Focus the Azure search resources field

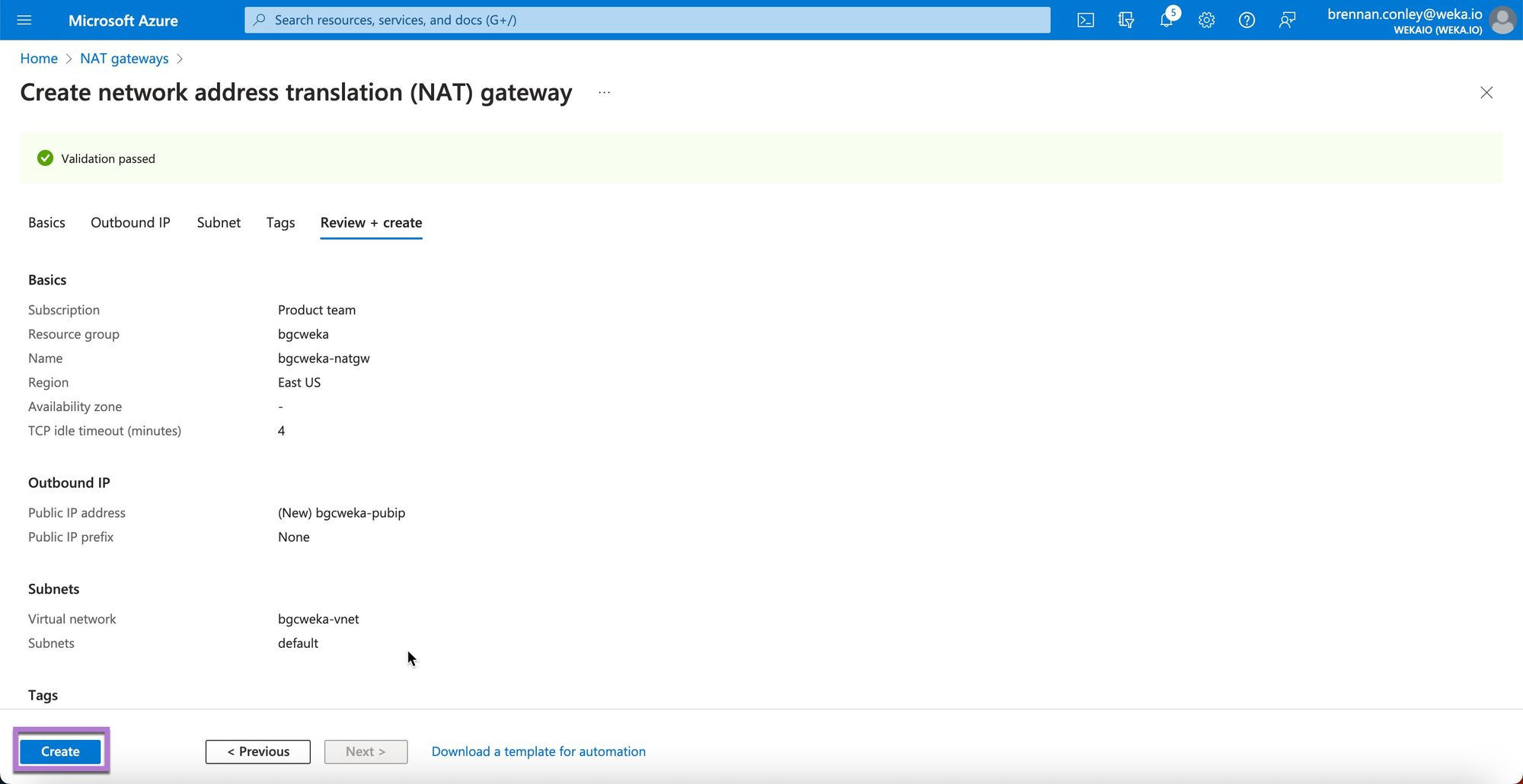pyautogui.click(x=647, y=20)
